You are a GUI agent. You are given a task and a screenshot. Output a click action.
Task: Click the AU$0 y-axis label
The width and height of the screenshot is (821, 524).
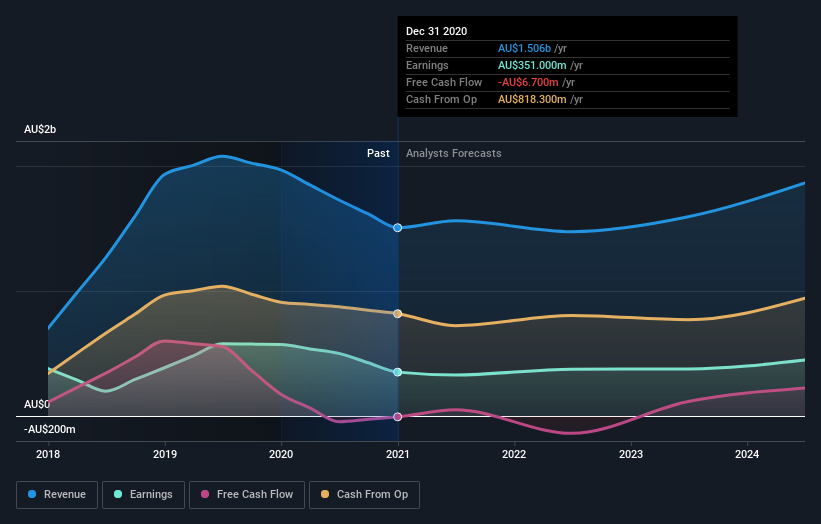pyautogui.click(x=37, y=404)
